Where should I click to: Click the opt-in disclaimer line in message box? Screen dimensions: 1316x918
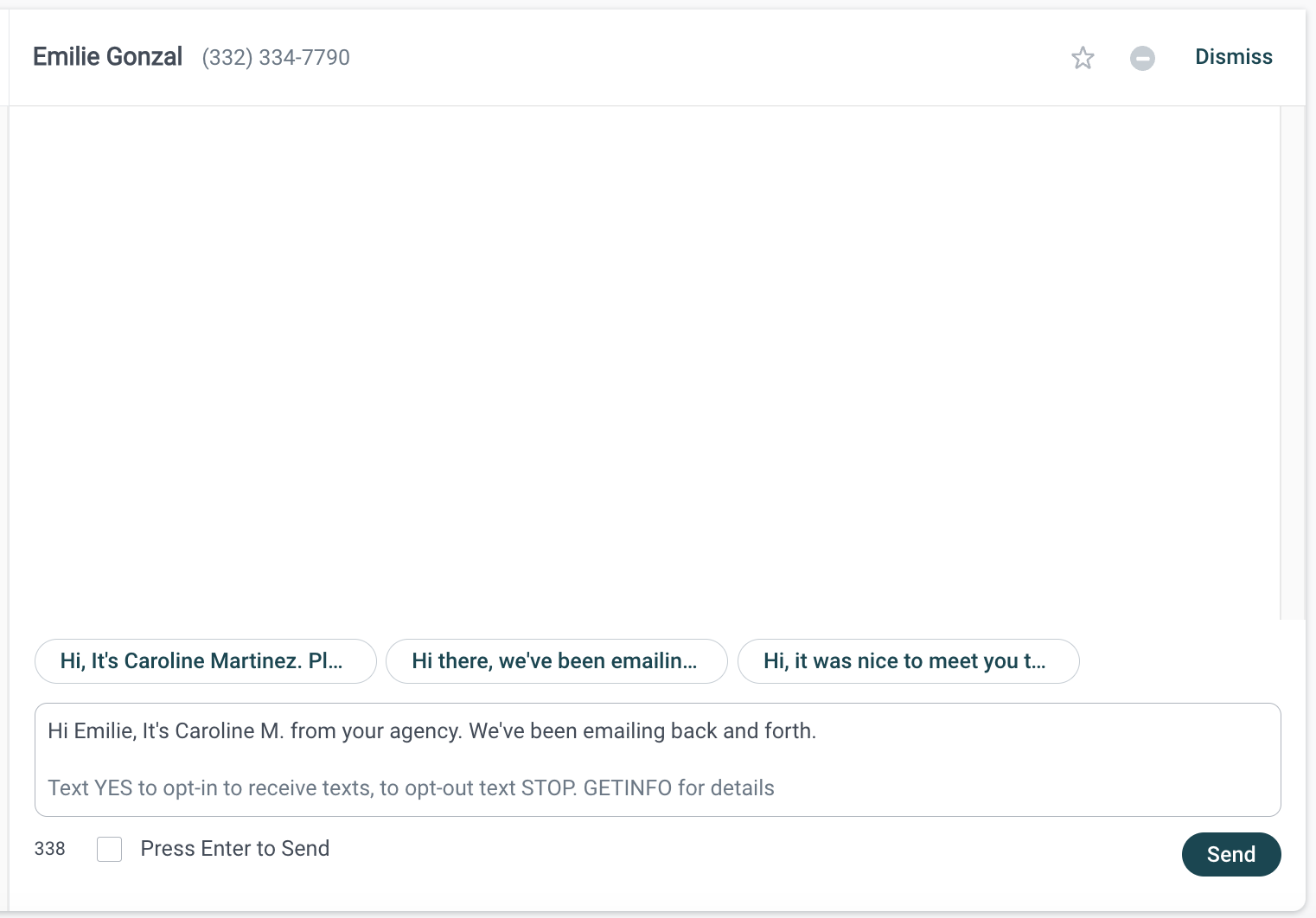[411, 788]
